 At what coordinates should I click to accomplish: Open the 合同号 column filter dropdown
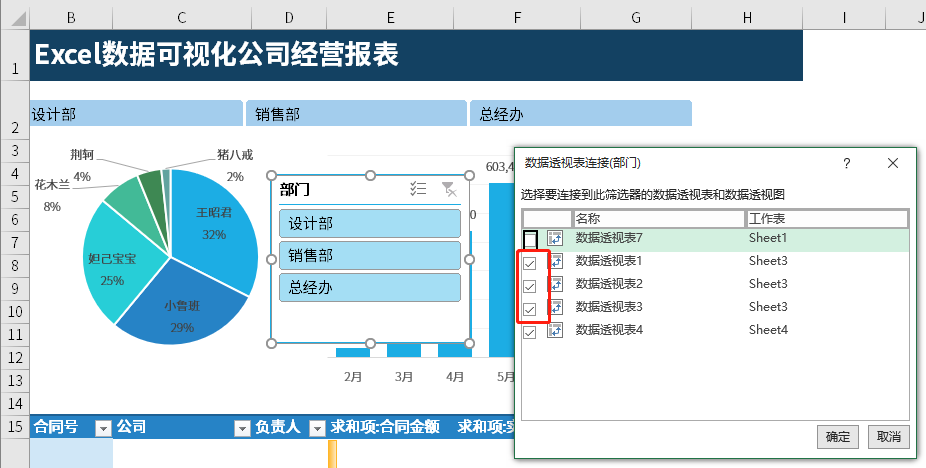pyautogui.click(x=102, y=428)
